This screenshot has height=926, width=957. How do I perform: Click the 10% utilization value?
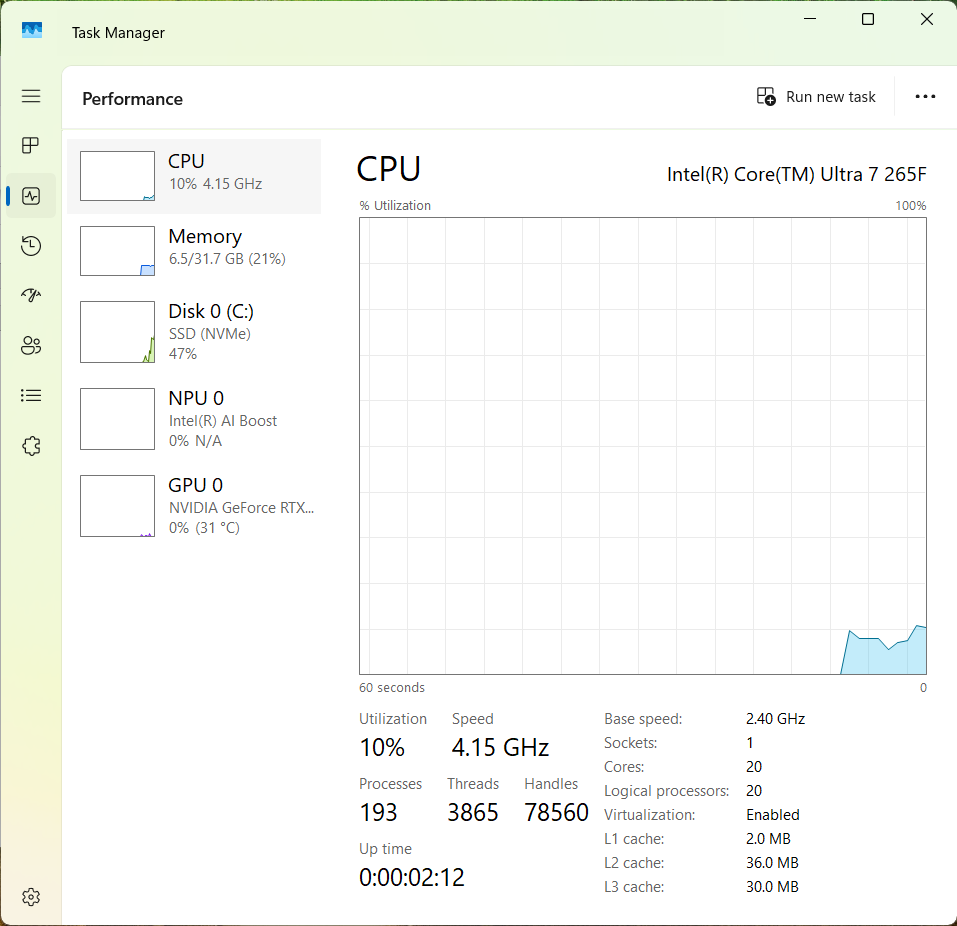tap(382, 748)
